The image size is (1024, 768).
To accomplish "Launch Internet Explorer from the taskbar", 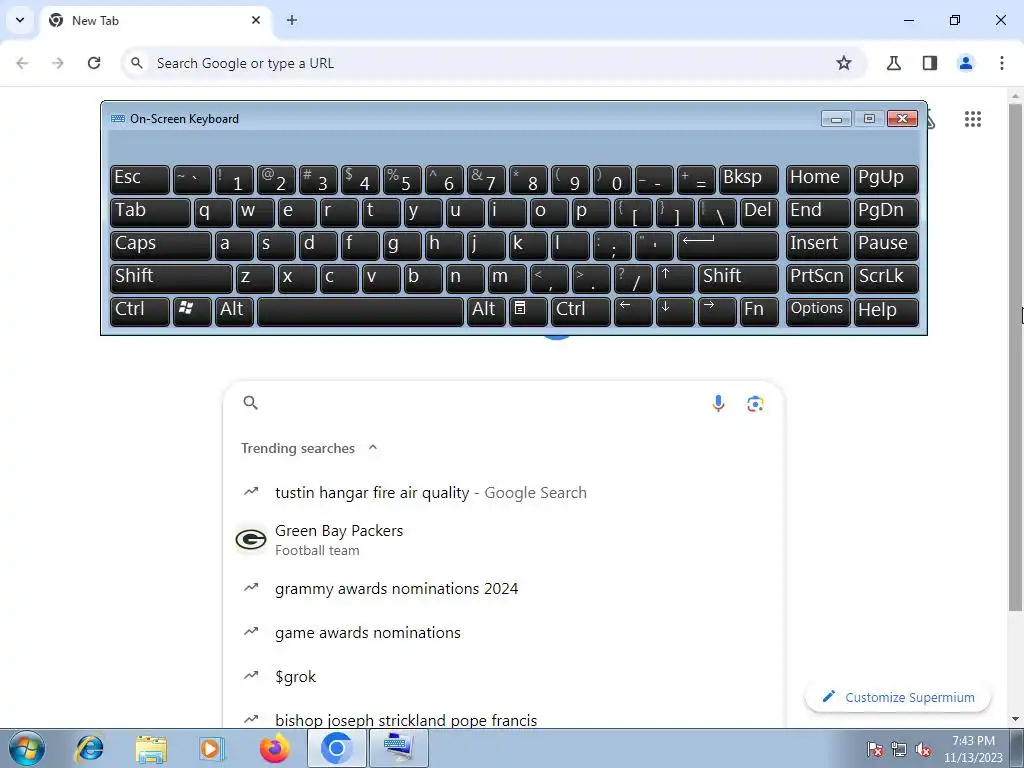I will click(89, 748).
